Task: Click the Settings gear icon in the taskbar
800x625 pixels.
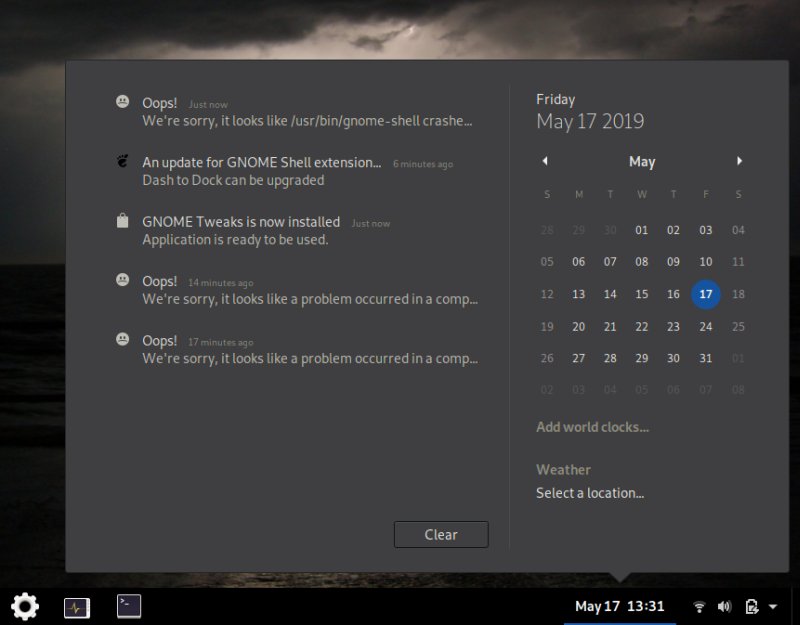Action: coord(24,607)
